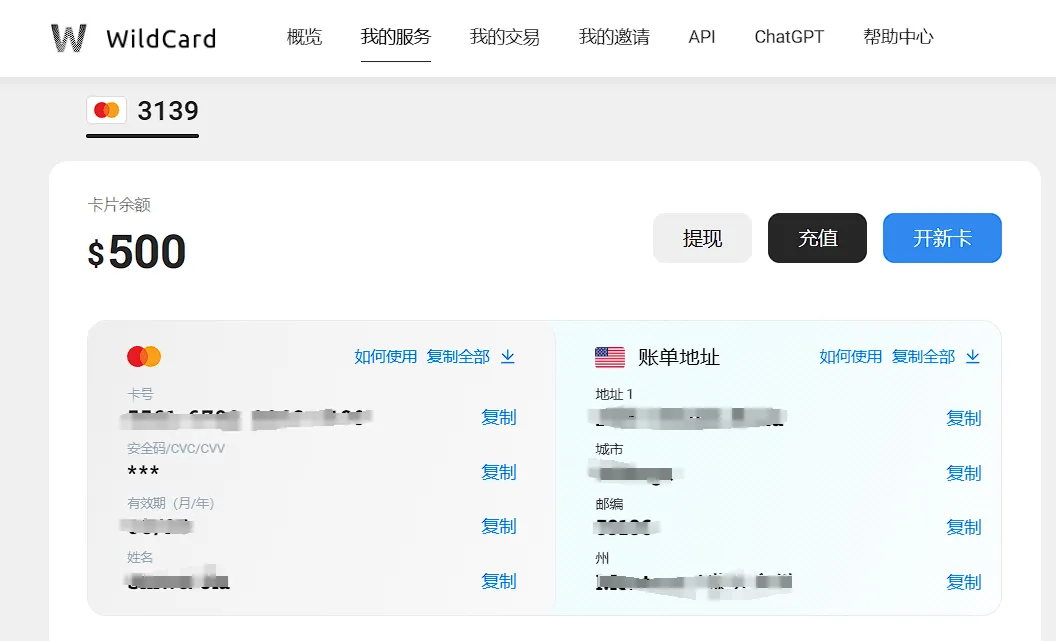Click the download arrow in billing address panel
Screen dimensions: 1056x641
[973, 357]
